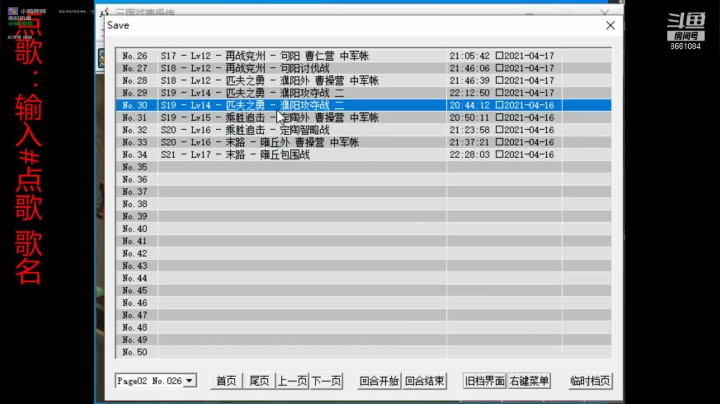This screenshot has height=404, width=720.
Task: Select save slot No. 32 定陶智略战
Action: [x=363, y=130]
